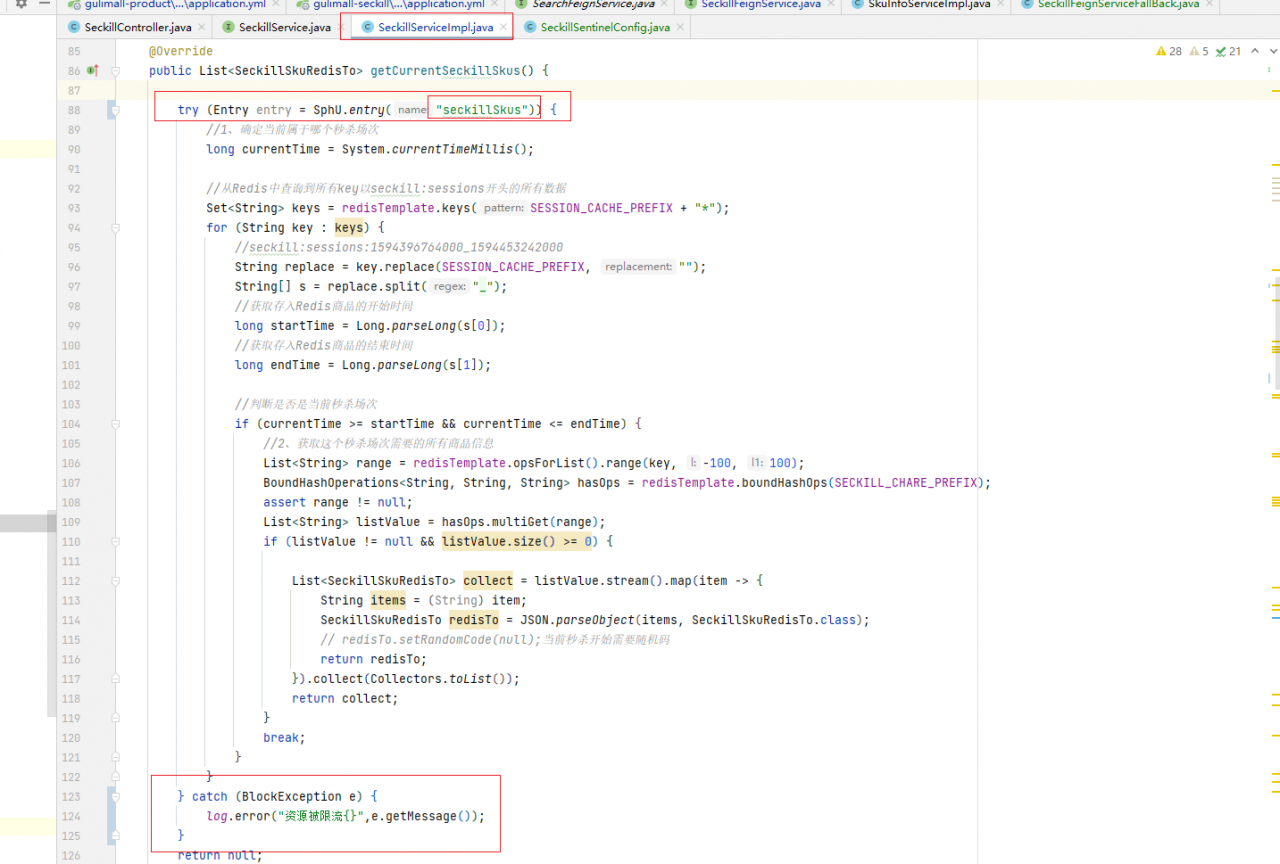Click SECKILL_CHARE_PREFIX constant on line 107

click(906, 482)
